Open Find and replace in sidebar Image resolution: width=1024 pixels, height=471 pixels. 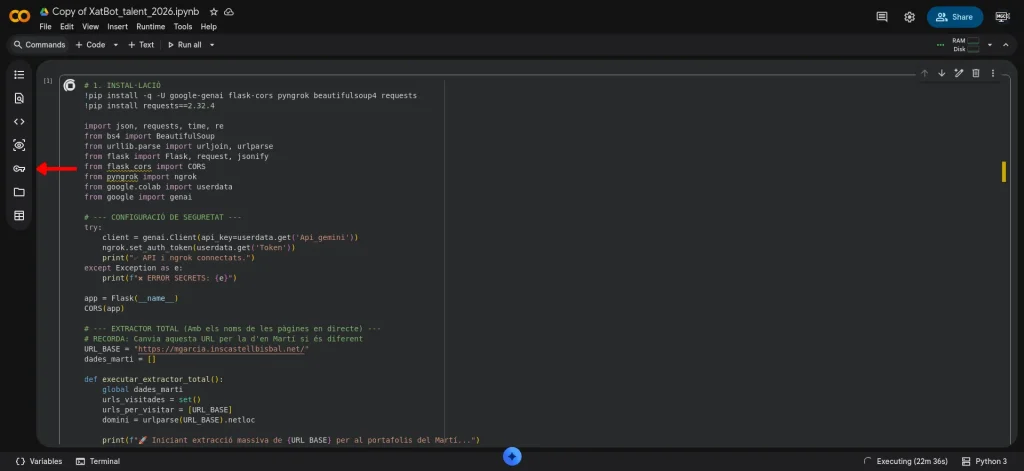(x=19, y=98)
